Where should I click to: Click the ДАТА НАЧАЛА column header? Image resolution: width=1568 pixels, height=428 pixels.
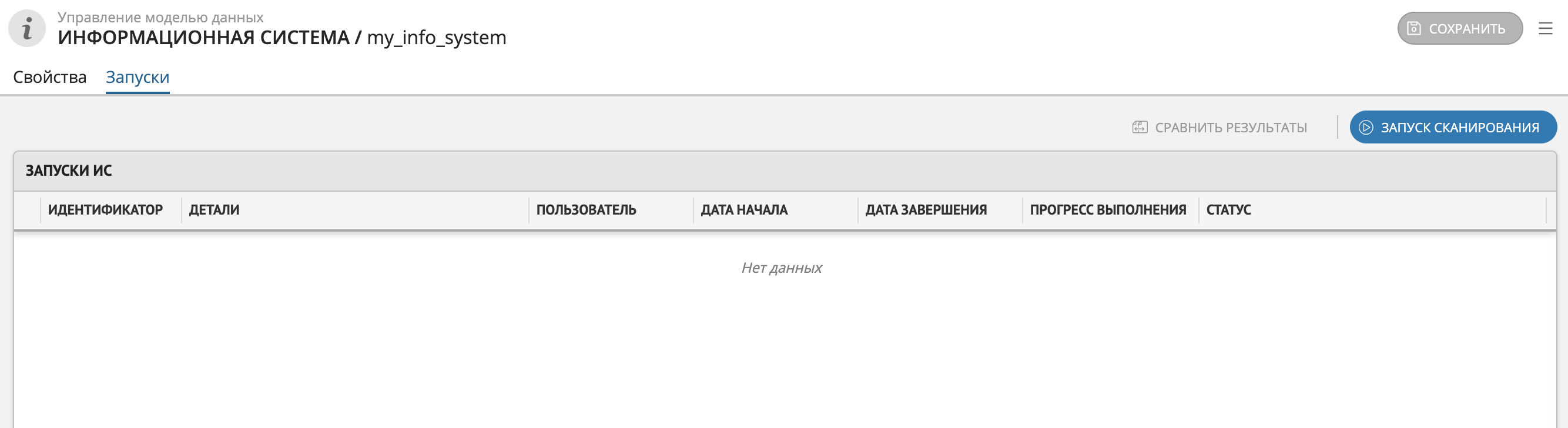pos(744,210)
